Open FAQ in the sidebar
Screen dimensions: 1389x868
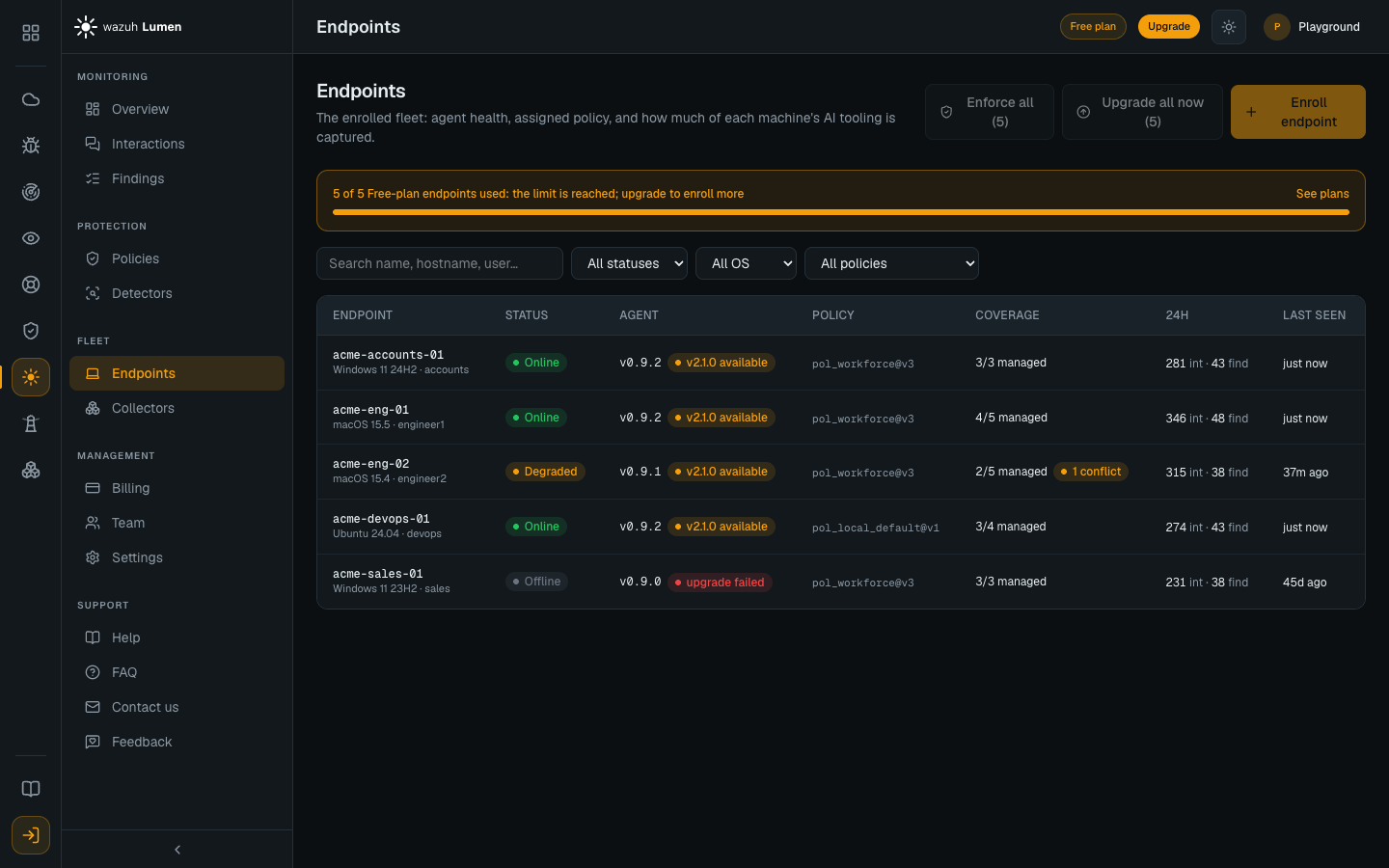tap(177, 672)
